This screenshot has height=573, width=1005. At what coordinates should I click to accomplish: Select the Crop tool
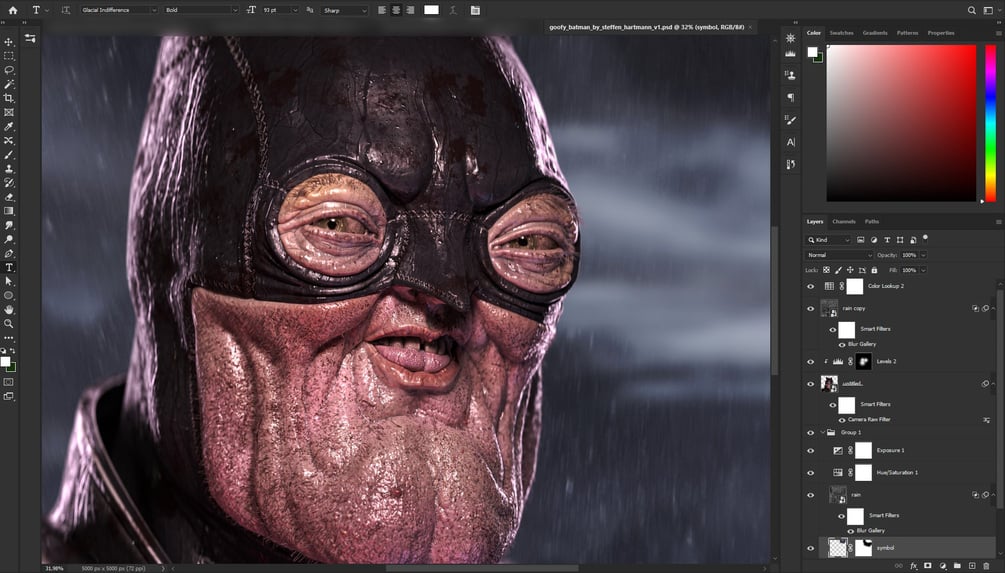pos(9,98)
